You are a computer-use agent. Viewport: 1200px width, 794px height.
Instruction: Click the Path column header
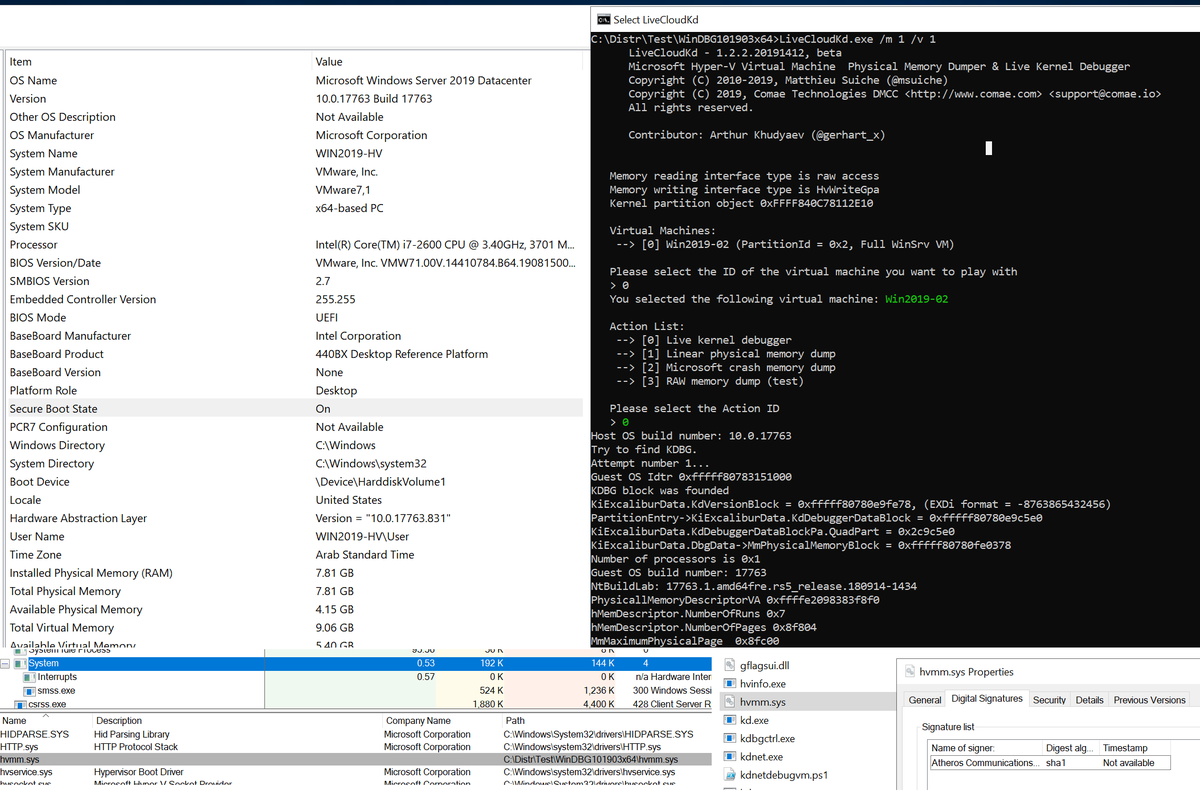[x=608, y=720]
